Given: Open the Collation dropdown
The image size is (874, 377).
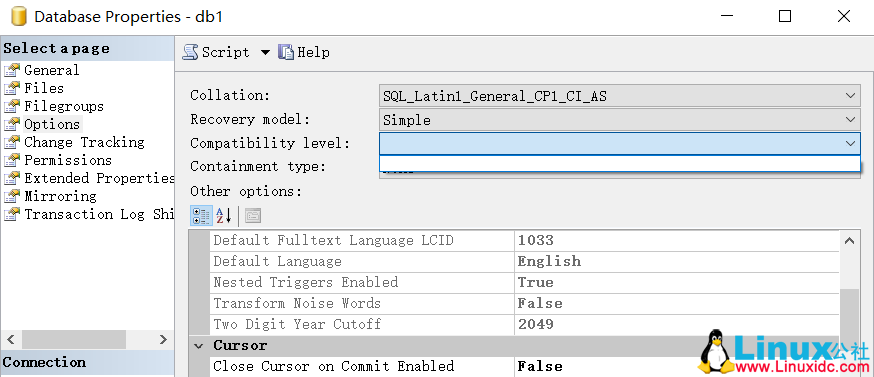Looking at the screenshot, I should point(620,96).
